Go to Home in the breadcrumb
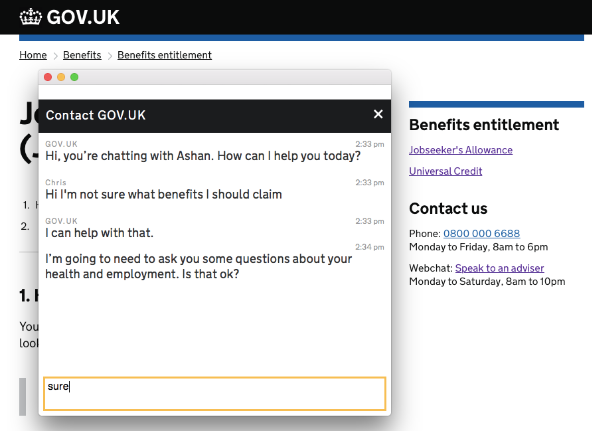Viewport: 592px width, 431px height. (33, 55)
